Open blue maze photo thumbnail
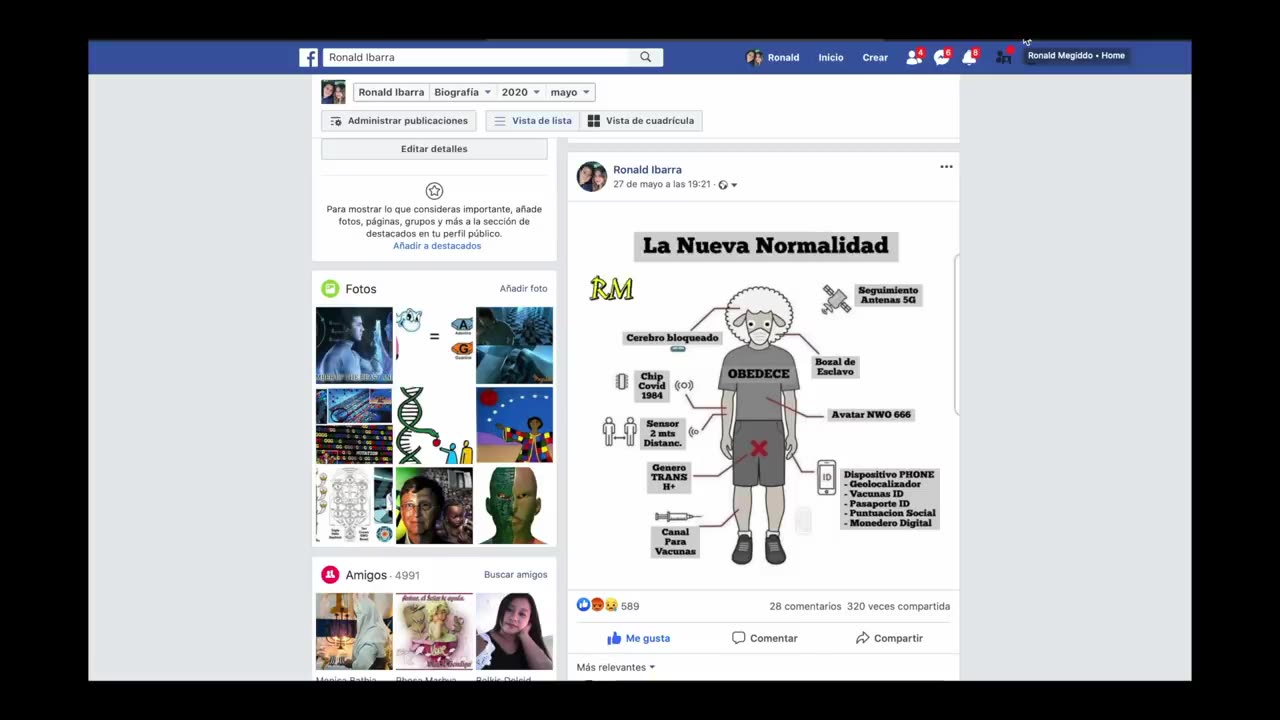1280x720 pixels. coord(514,345)
